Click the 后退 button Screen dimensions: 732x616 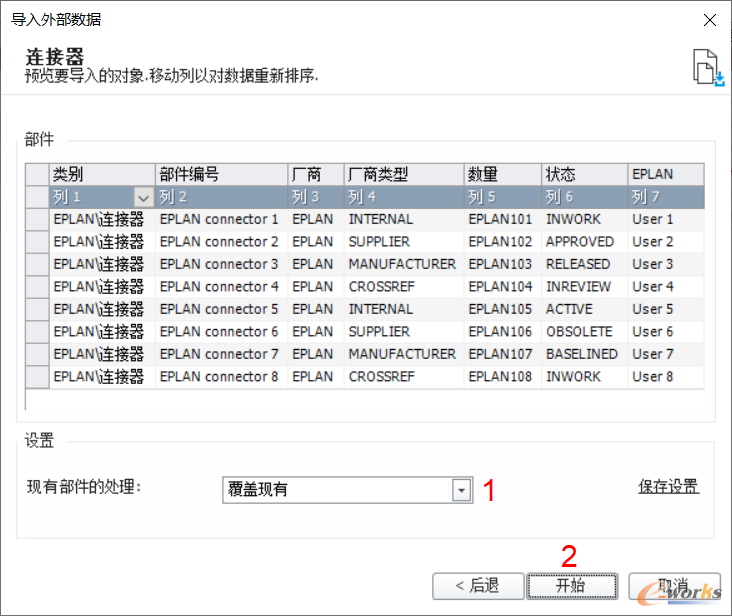click(x=478, y=586)
